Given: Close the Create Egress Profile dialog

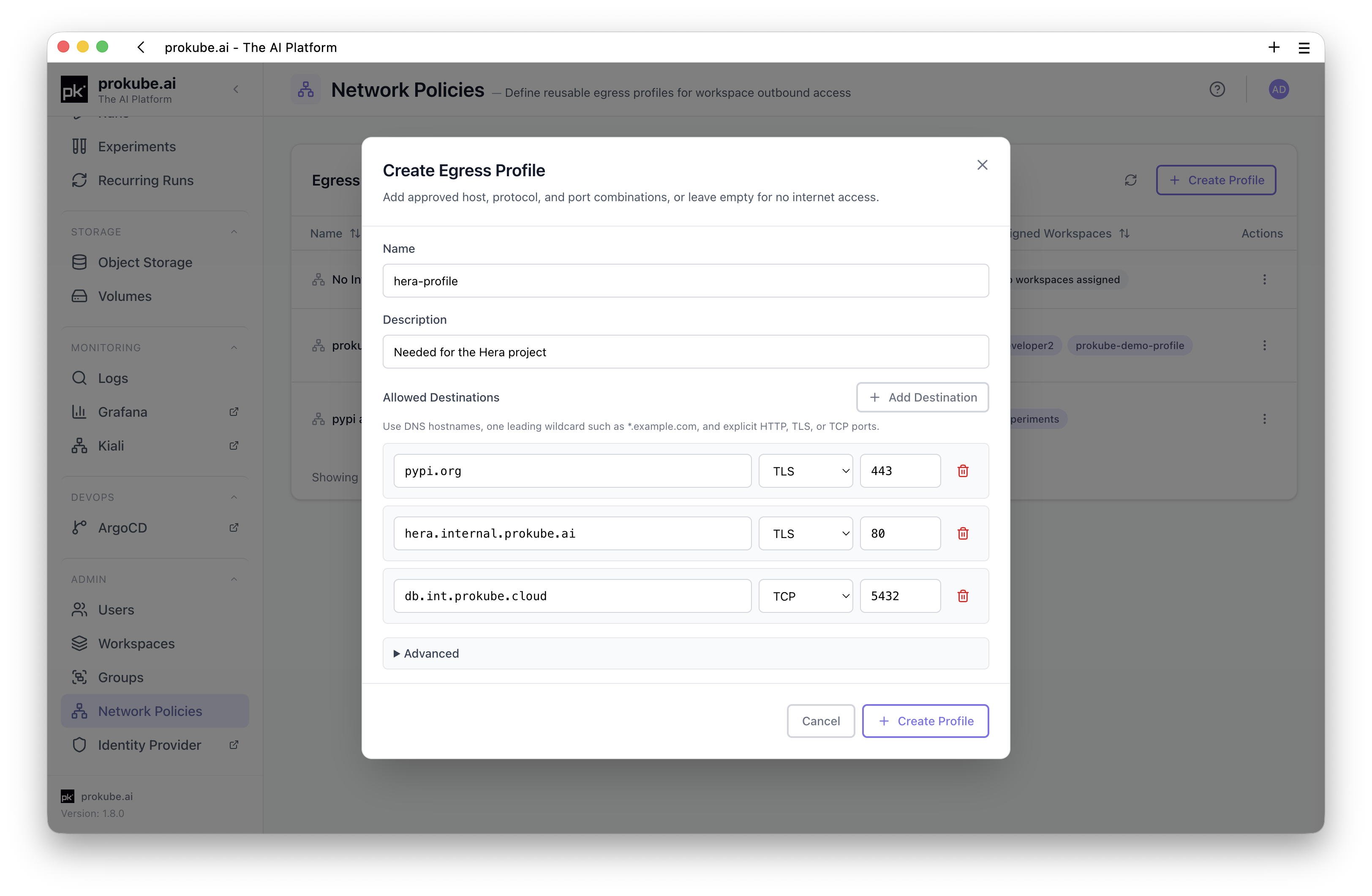Looking at the screenshot, I should 982,165.
